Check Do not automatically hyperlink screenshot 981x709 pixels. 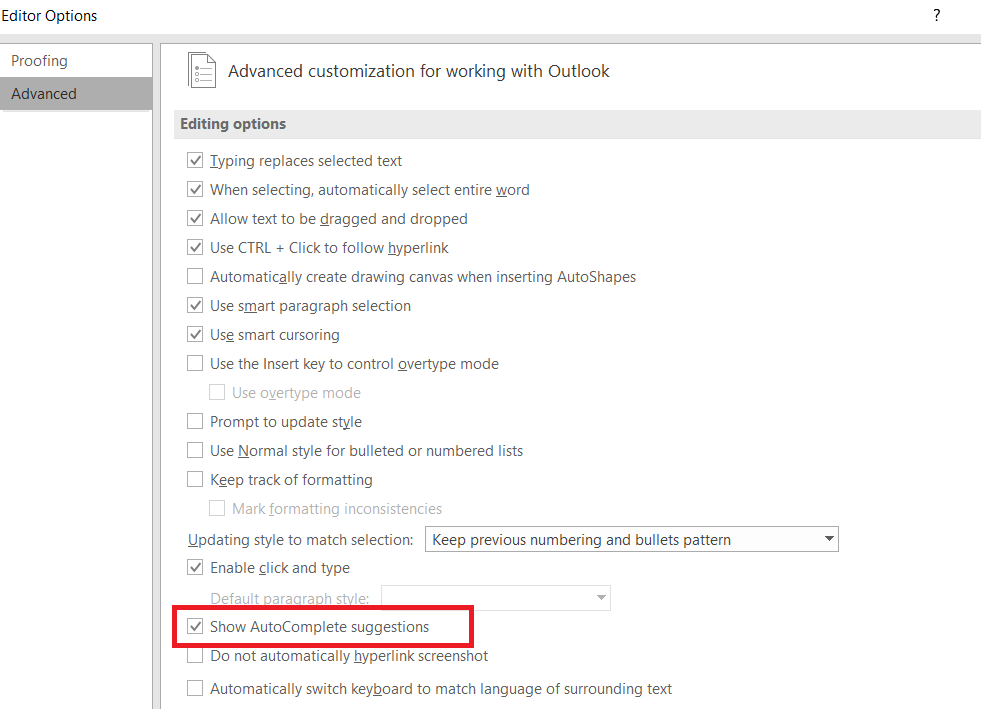pos(195,656)
